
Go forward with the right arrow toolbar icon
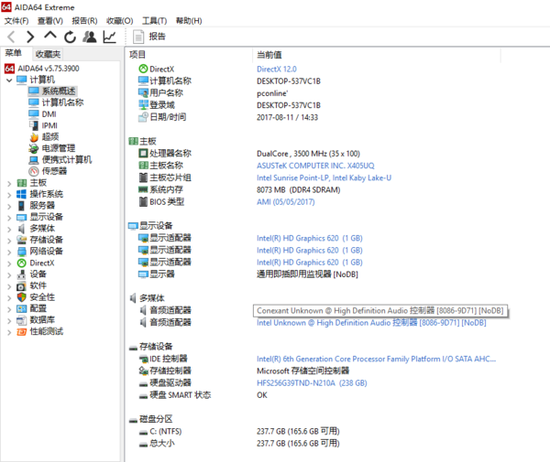[x=31, y=37]
